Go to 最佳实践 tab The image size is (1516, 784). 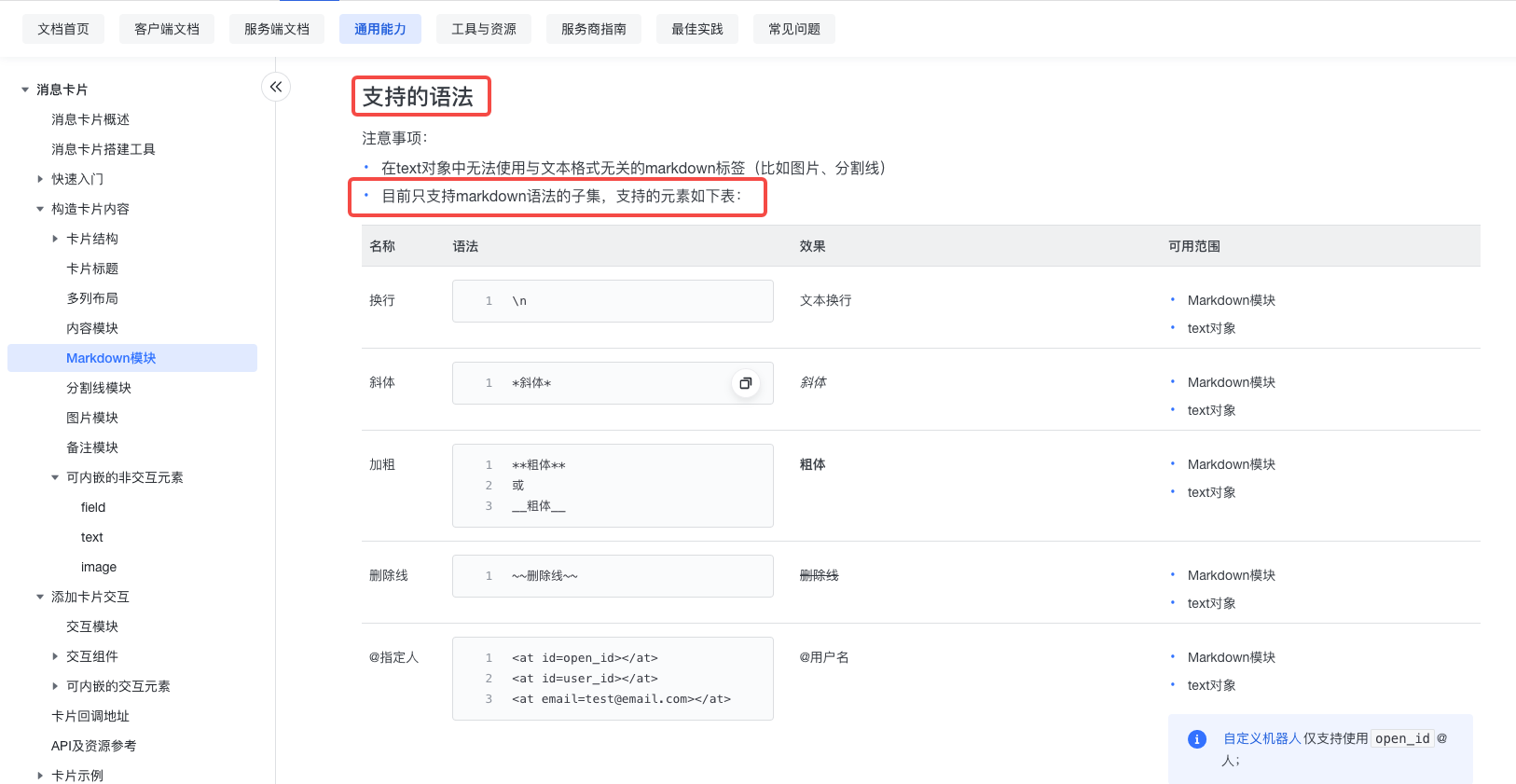point(697,29)
